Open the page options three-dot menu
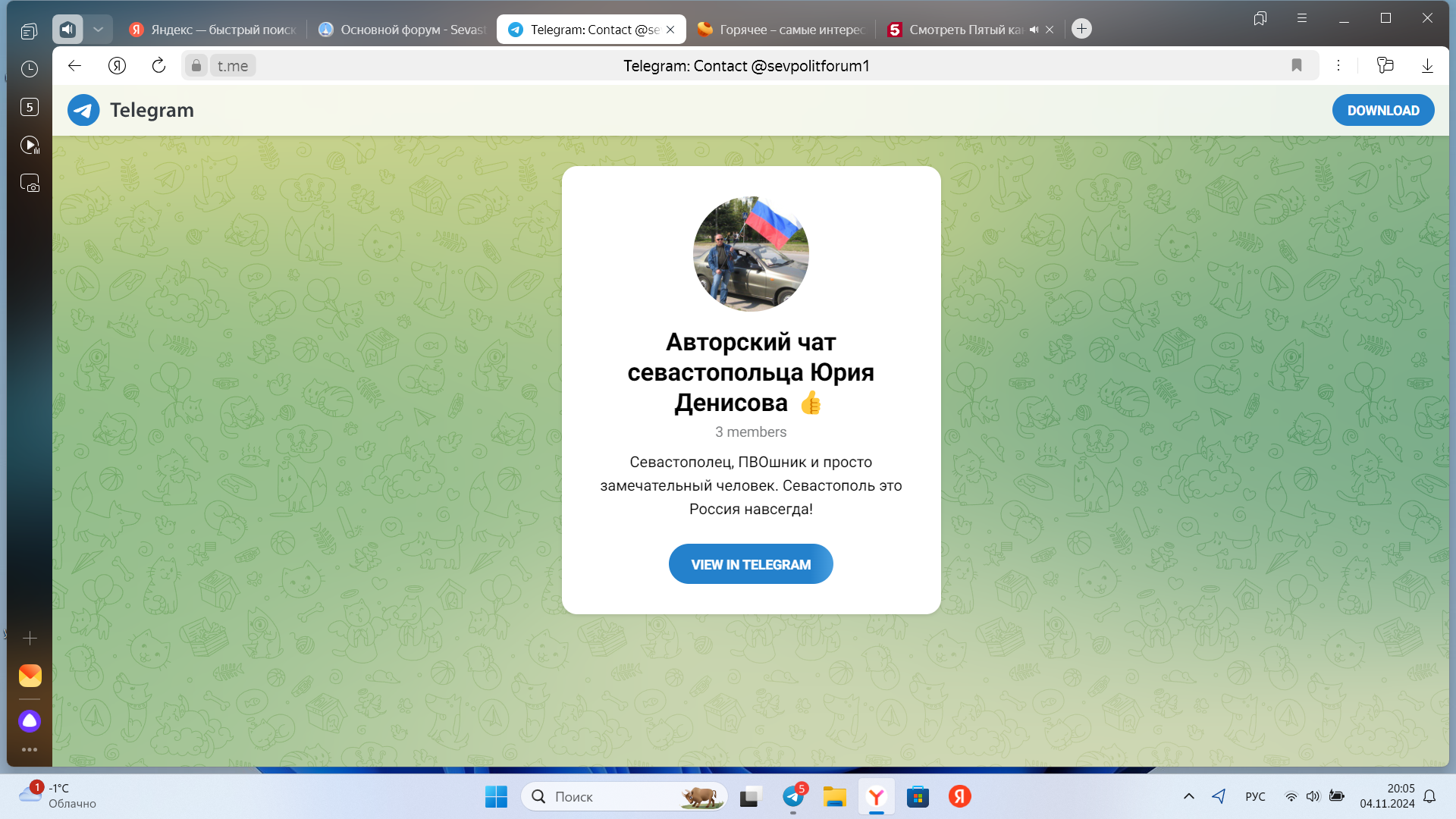This screenshot has height=819, width=1456. click(1338, 66)
